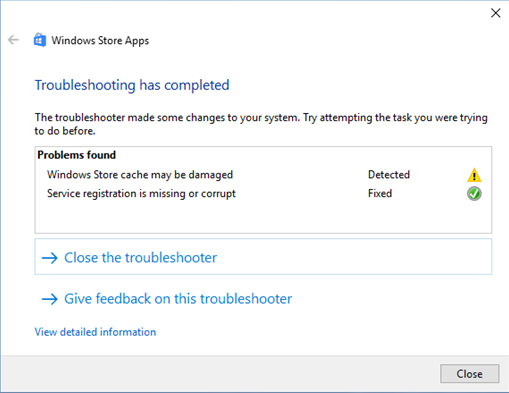The height and width of the screenshot is (393, 509).
Task: Click the troubleshooter made some changes message
Action: coord(261,124)
